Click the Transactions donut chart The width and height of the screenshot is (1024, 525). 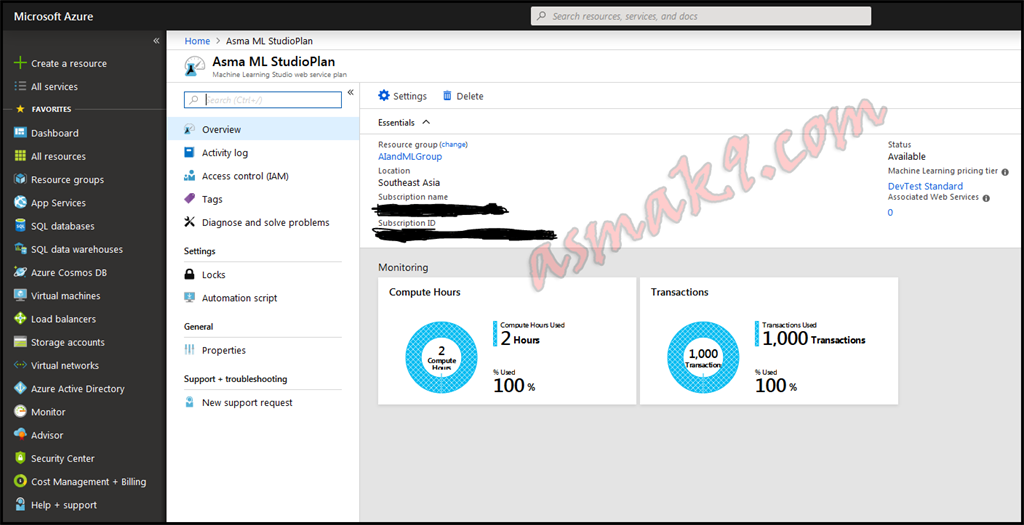point(703,358)
